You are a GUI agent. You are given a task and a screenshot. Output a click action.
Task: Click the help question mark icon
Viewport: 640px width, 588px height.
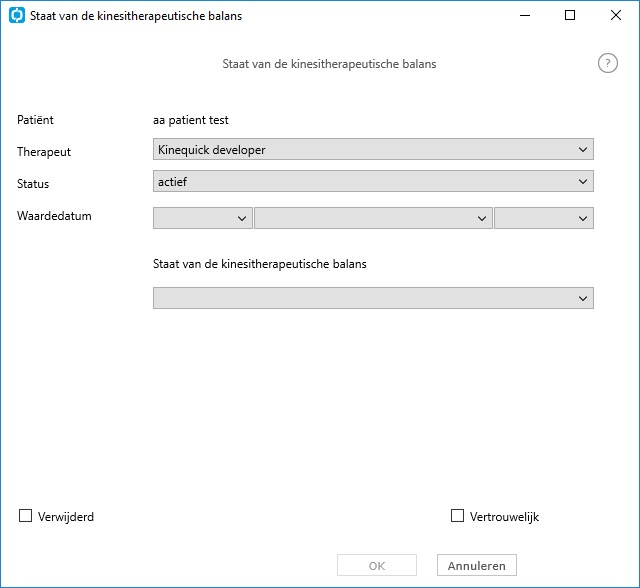point(608,63)
